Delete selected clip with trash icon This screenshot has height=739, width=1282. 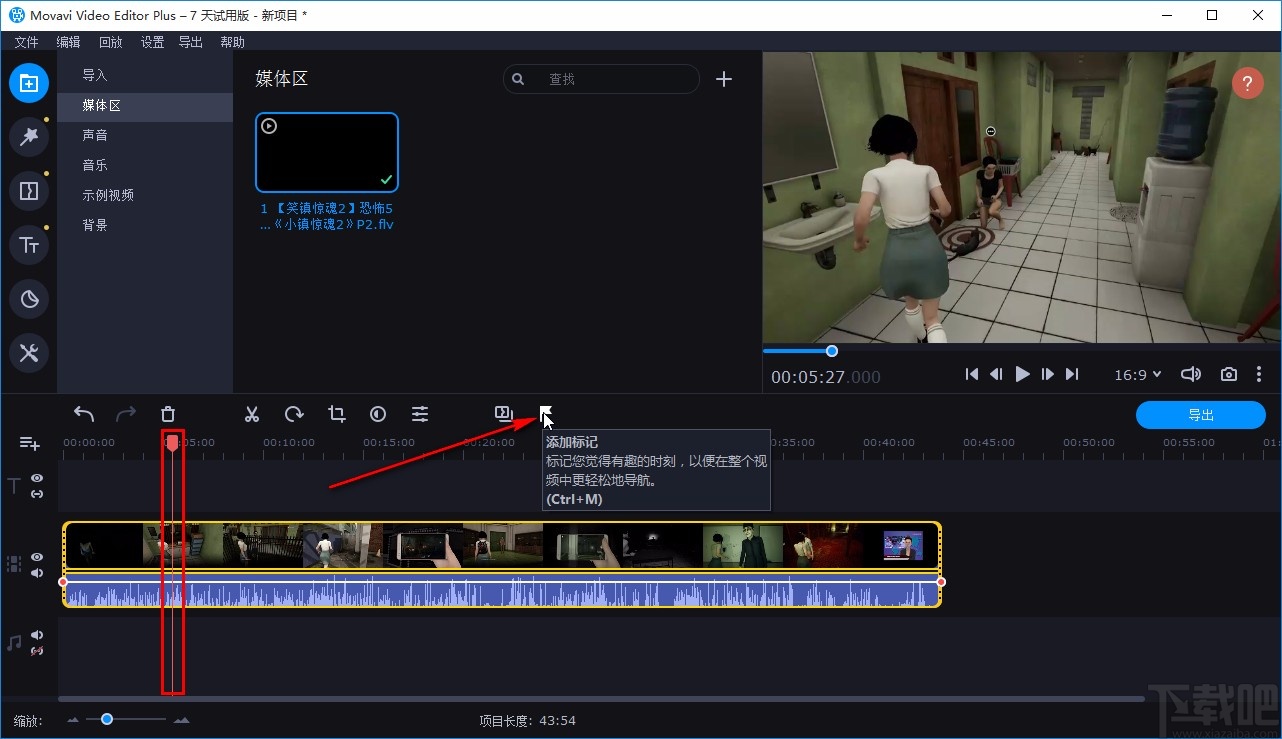coord(168,414)
